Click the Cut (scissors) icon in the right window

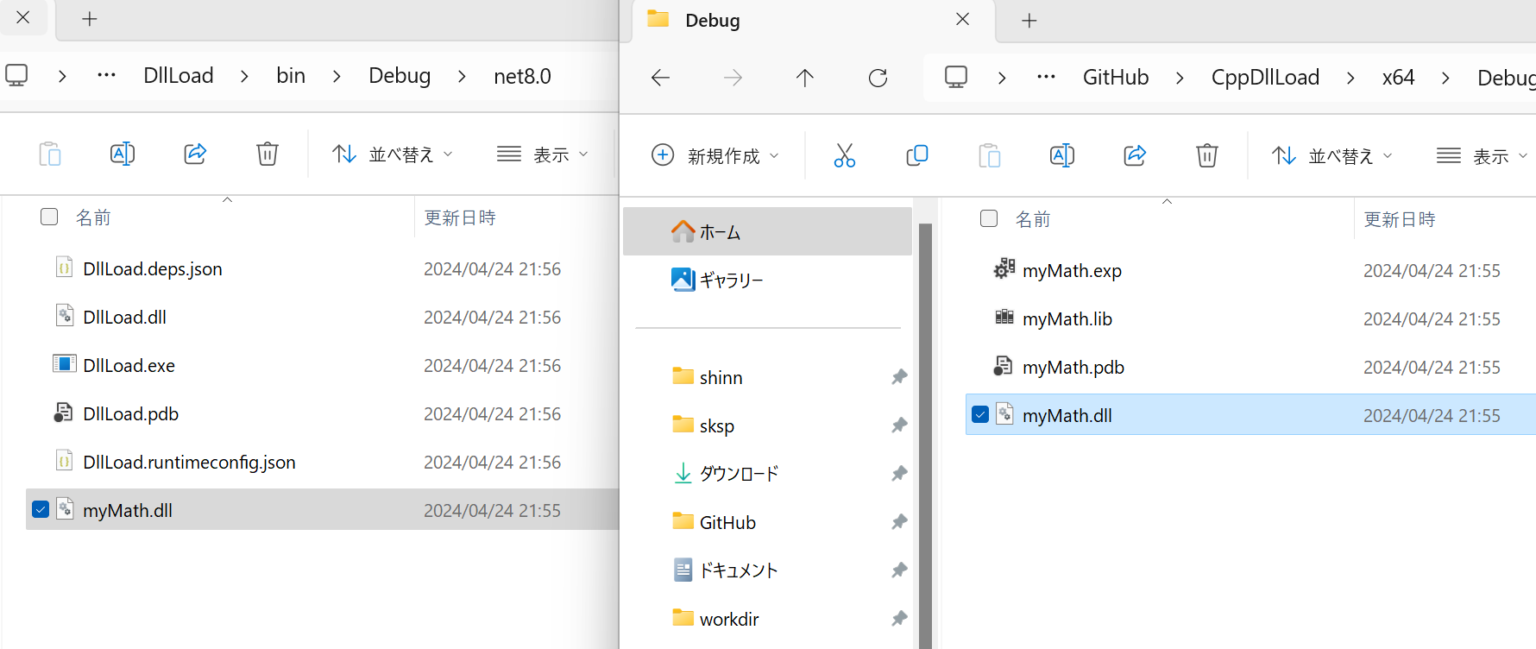(x=844, y=155)
